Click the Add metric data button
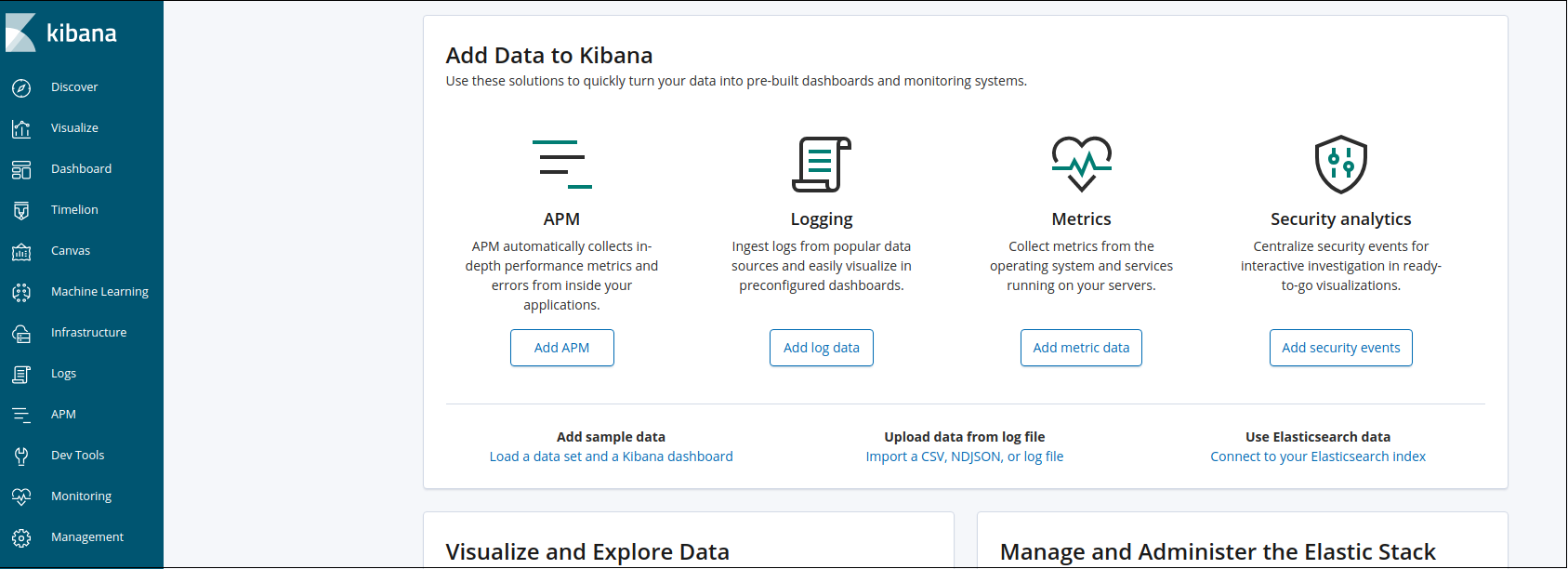Image resolution: width=1568 pixels, height=569 pixels. [x=1081, y=348]
